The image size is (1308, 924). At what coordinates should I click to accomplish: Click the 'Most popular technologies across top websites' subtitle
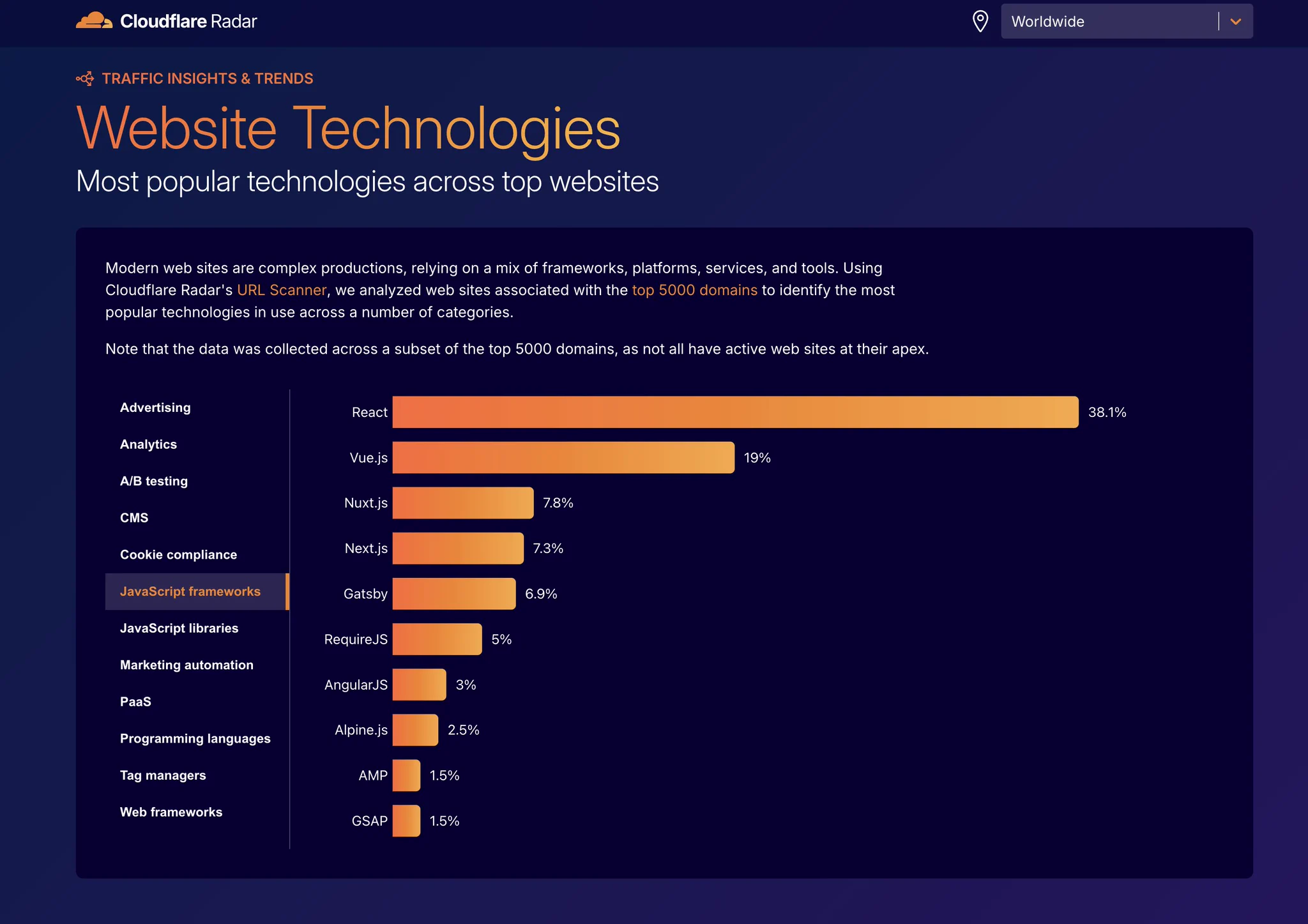click(367, 181)
